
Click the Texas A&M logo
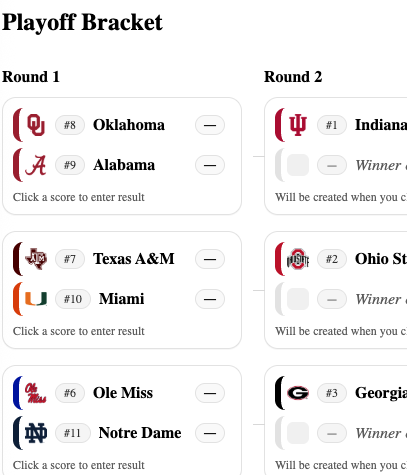click(x=36, y=259)
